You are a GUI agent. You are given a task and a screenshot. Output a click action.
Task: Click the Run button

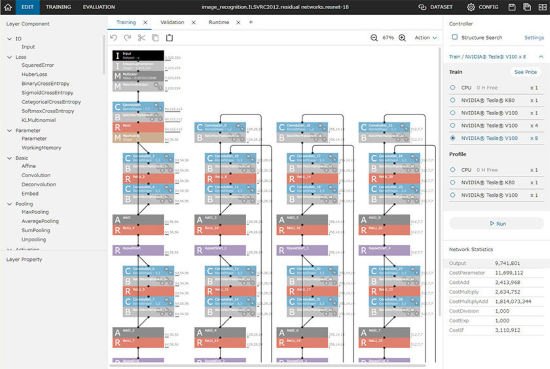pyautogui.click(x=497, y=223)
